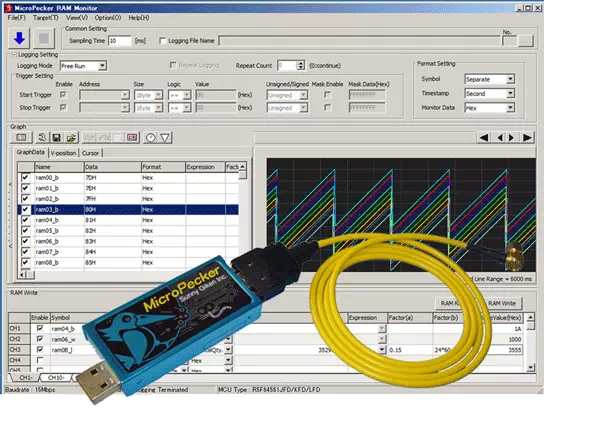Click the blue down-arrow start logging button

click(x=20, y=39)
